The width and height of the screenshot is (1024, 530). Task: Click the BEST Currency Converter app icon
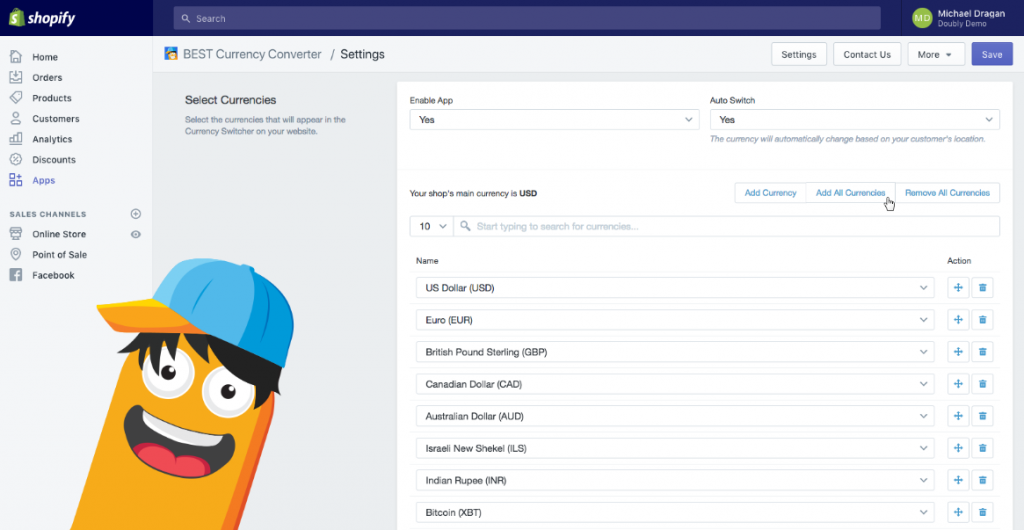pyautogui.click(x=171, y=54)
